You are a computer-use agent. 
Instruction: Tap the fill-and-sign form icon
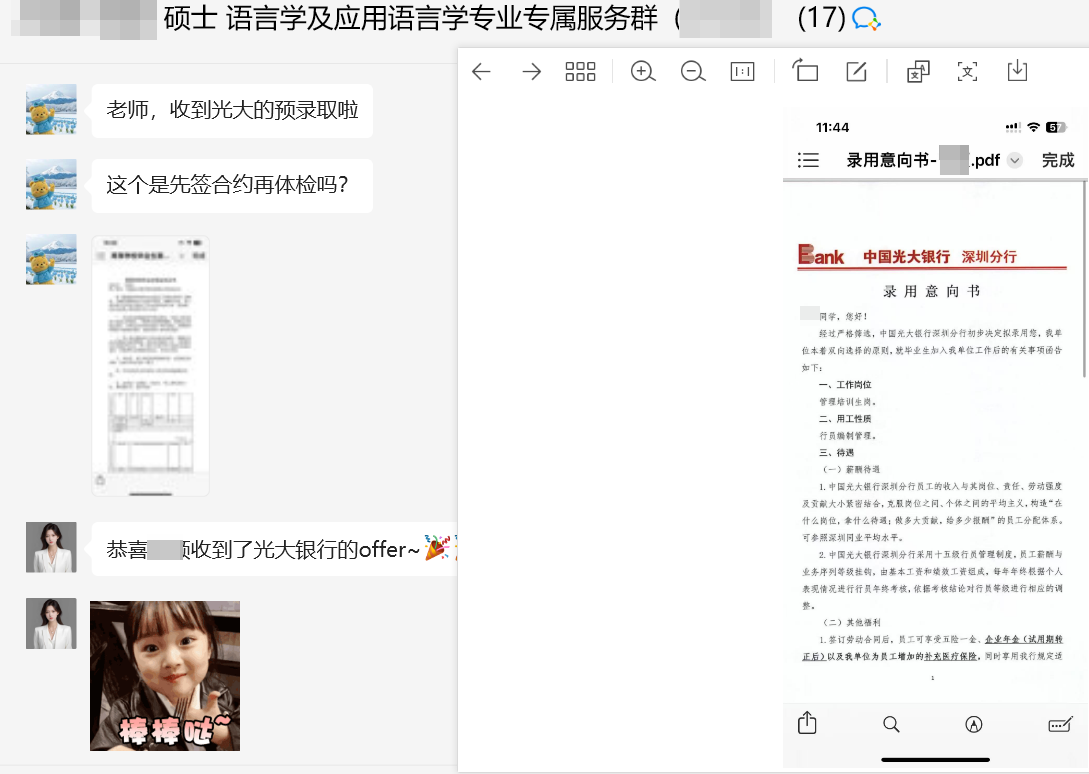click(1060, 724)
